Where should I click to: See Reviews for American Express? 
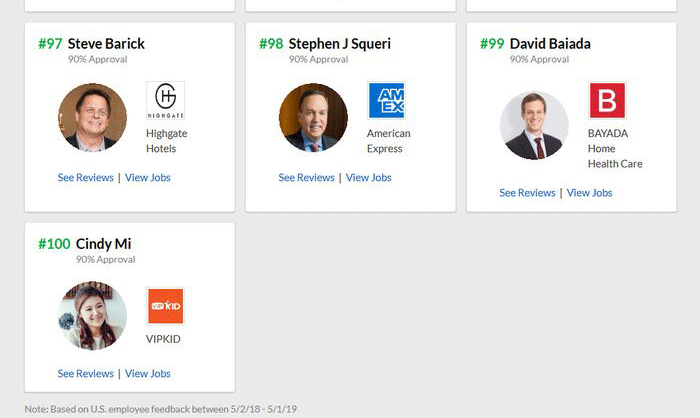click(x=307, y=178)
